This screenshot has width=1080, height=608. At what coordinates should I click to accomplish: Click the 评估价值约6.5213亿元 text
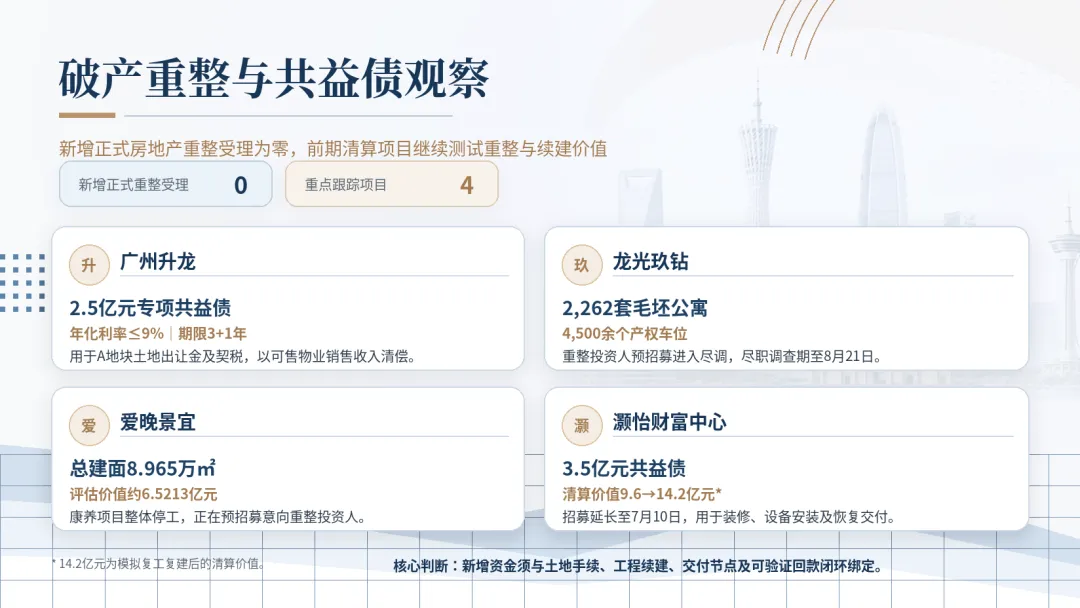click(143, 494)
